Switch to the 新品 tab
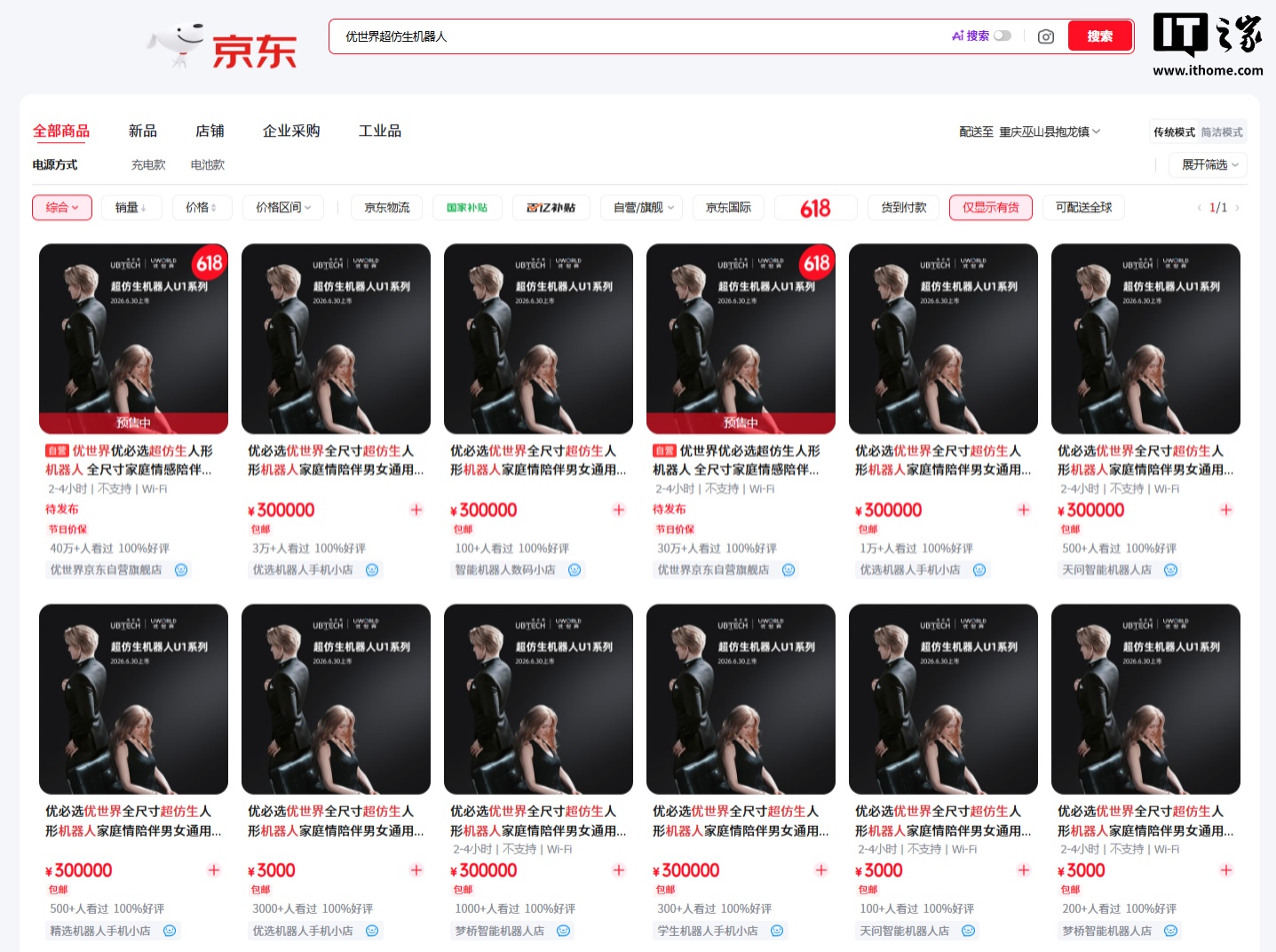The image size is (1276, 952). click(x=143, y=131)
